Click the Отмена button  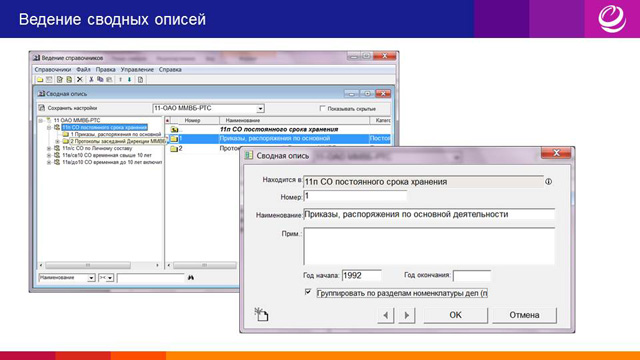524,315
